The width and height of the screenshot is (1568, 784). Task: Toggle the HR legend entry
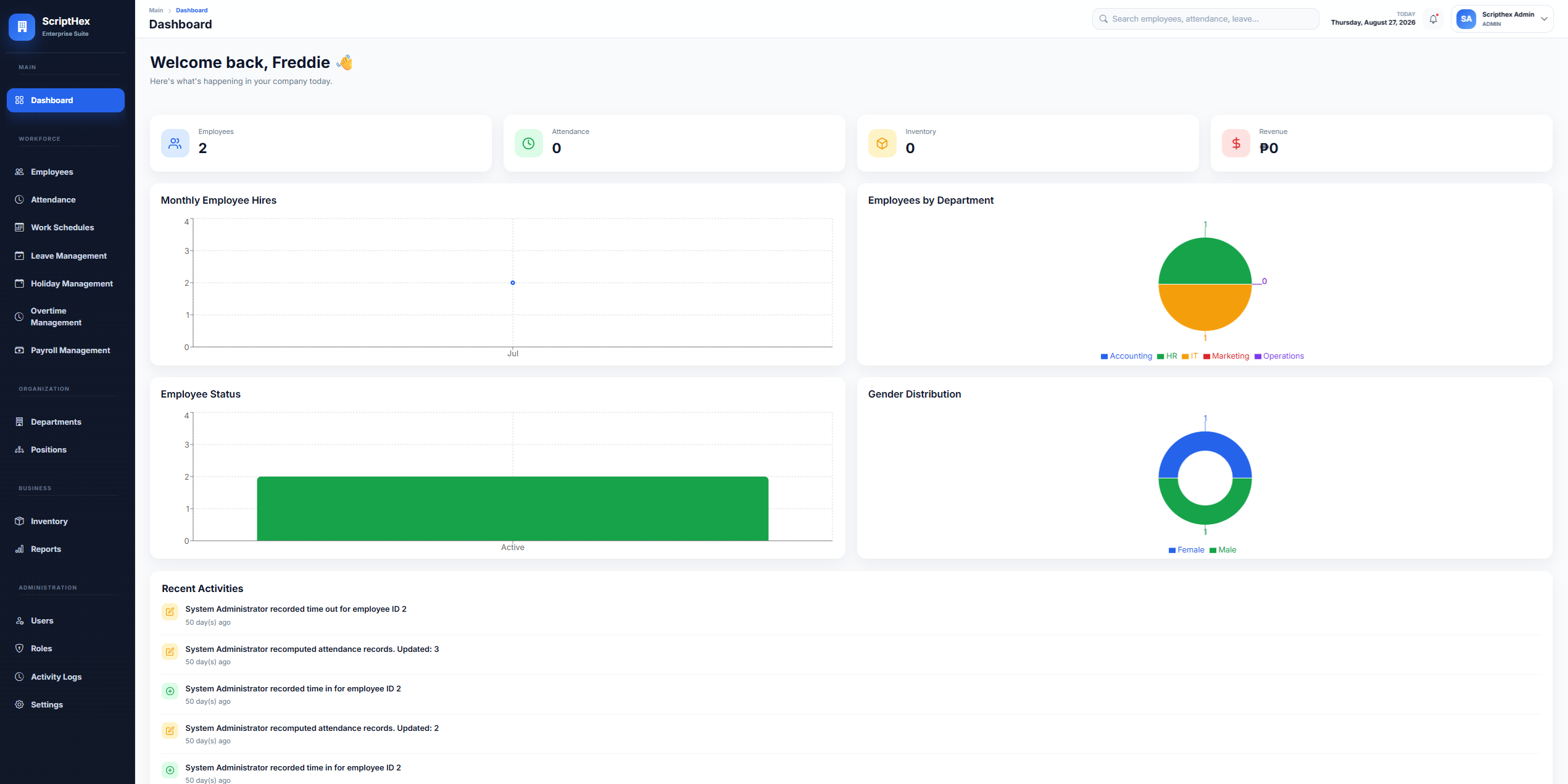(1168, 356)
